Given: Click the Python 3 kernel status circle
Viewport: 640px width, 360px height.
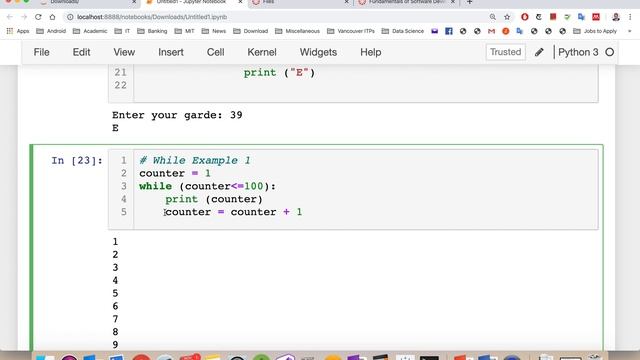Looking at the screenshot, I should click(x=609, y=52).
